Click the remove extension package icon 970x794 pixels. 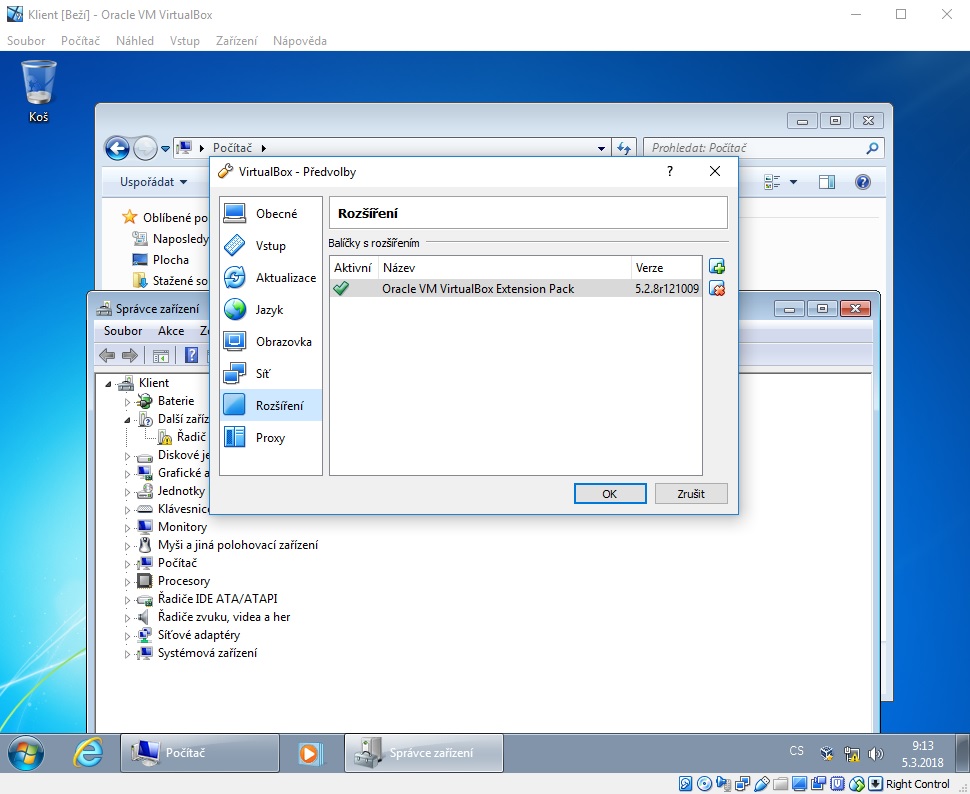[716, 289]
